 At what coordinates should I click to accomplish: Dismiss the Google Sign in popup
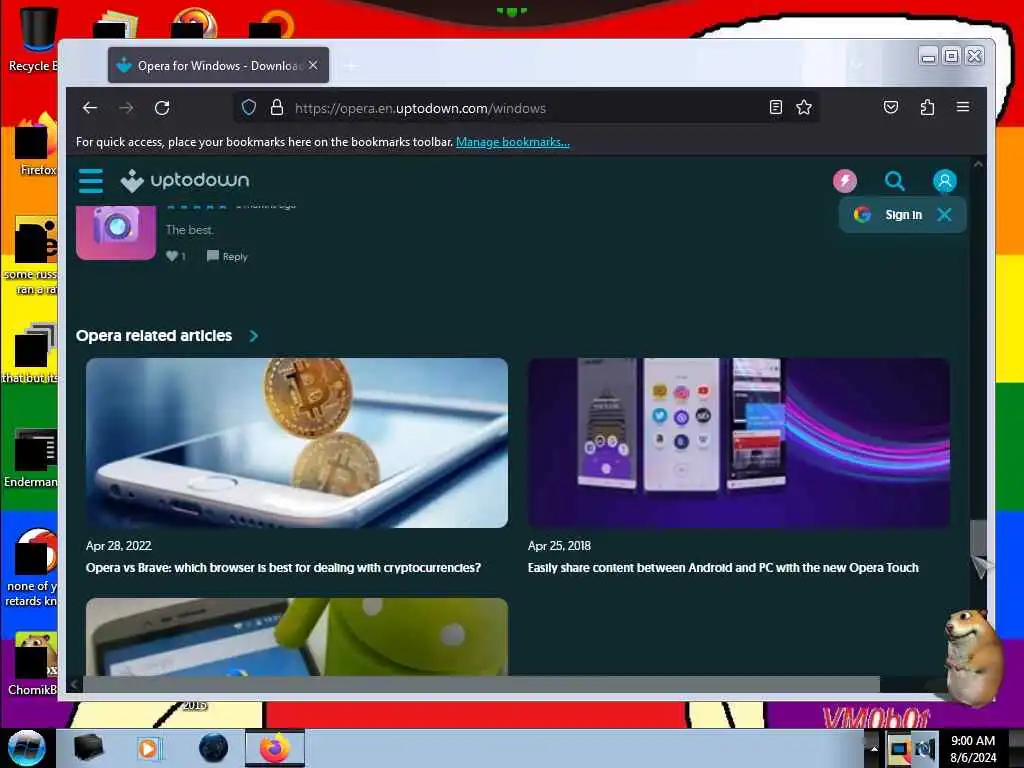coord(944,215)
